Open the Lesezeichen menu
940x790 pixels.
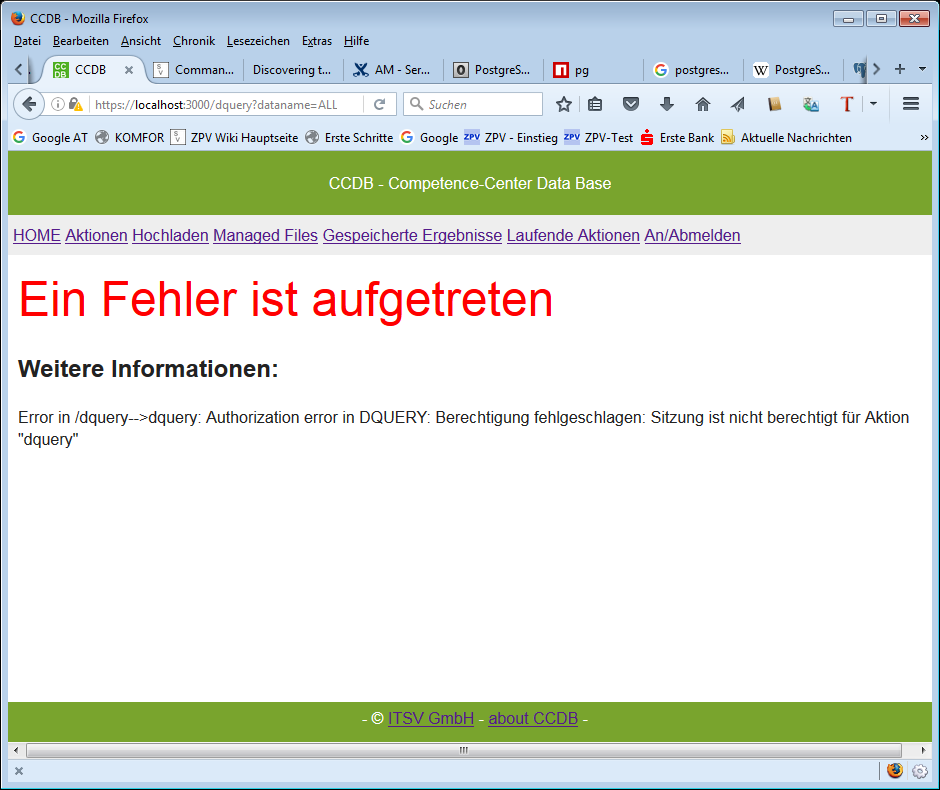point(258,41)
